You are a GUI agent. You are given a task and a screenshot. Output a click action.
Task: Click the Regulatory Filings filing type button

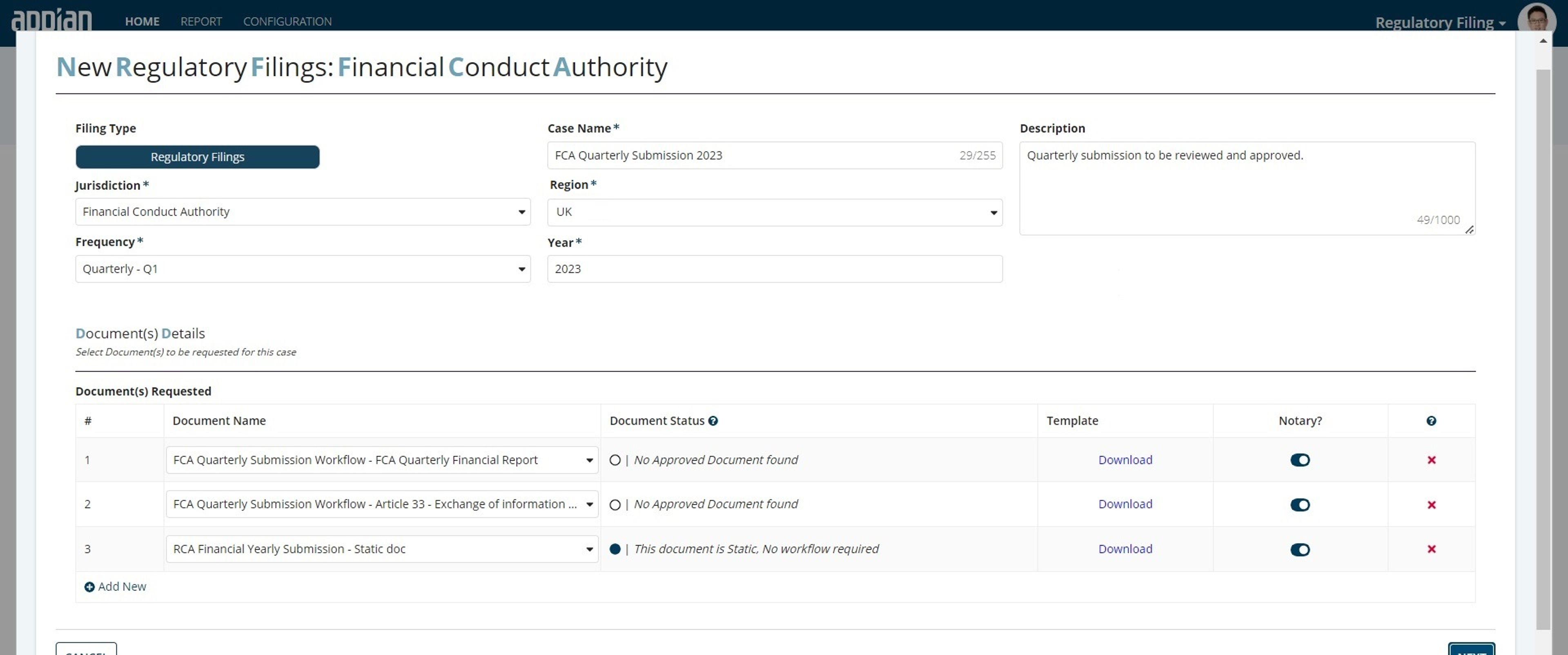[197, 157]
